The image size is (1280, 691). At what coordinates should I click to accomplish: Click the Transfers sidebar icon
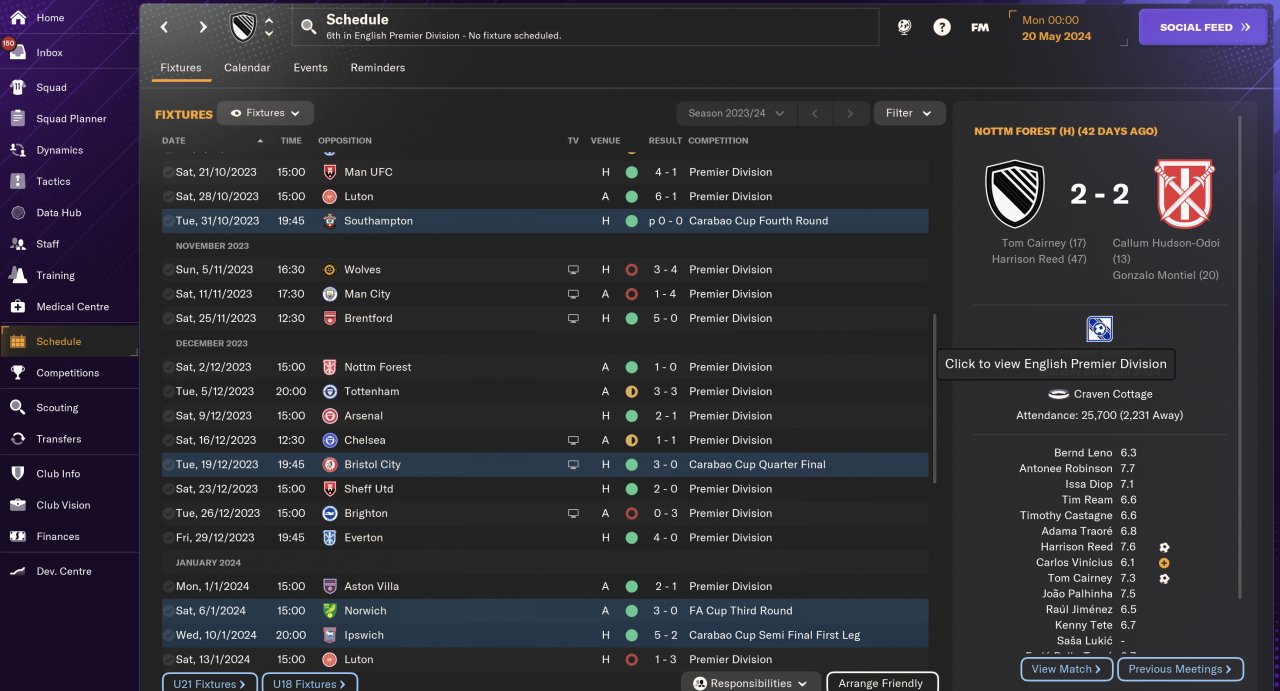click(17, 439)
